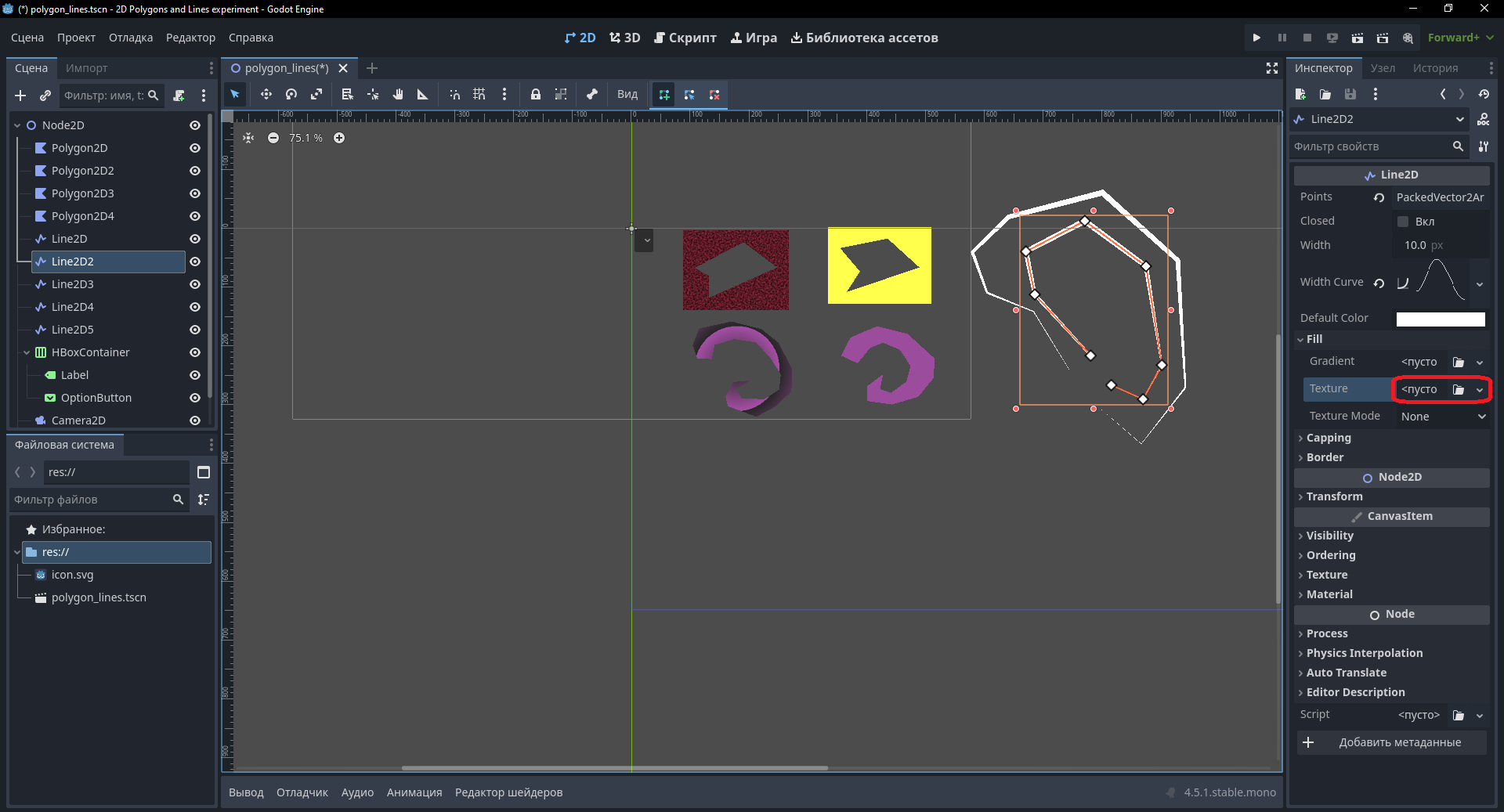Lock the selected node with the padlock icon
Screen dimensions: 1504x812
(x=536, y=95)
